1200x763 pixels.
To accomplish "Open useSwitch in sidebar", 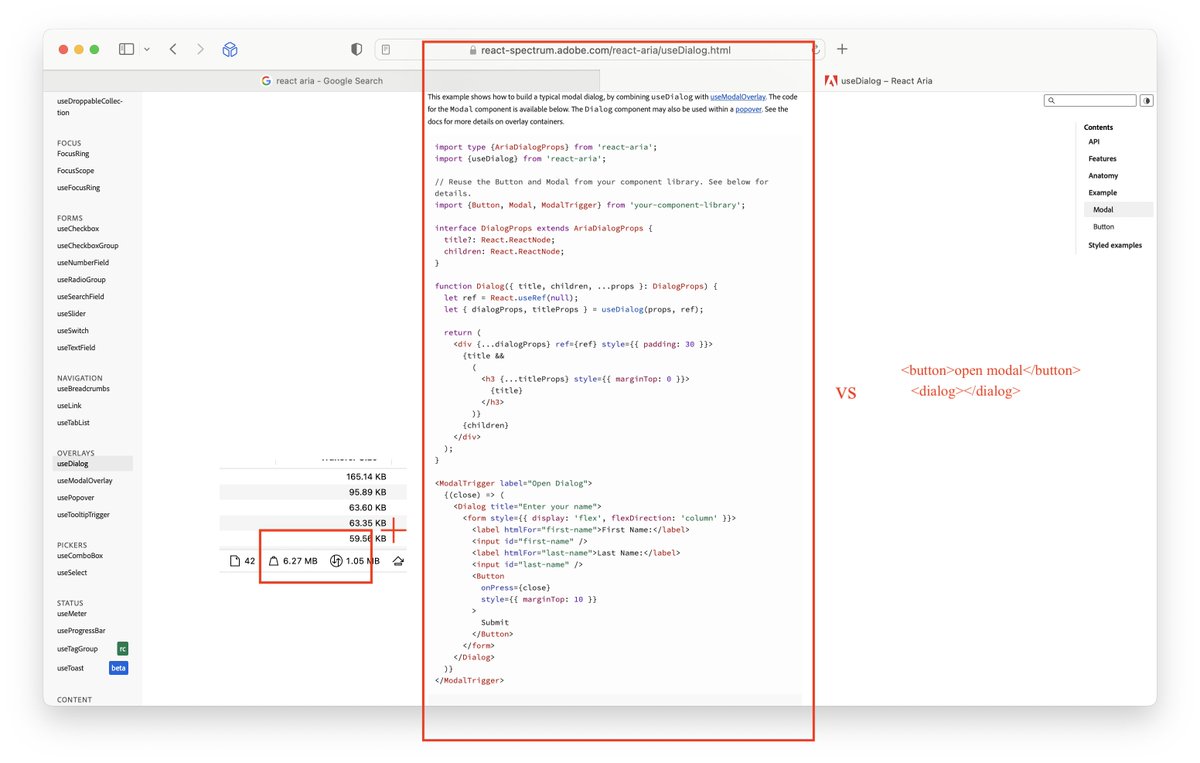I will (x=73, y=331).
